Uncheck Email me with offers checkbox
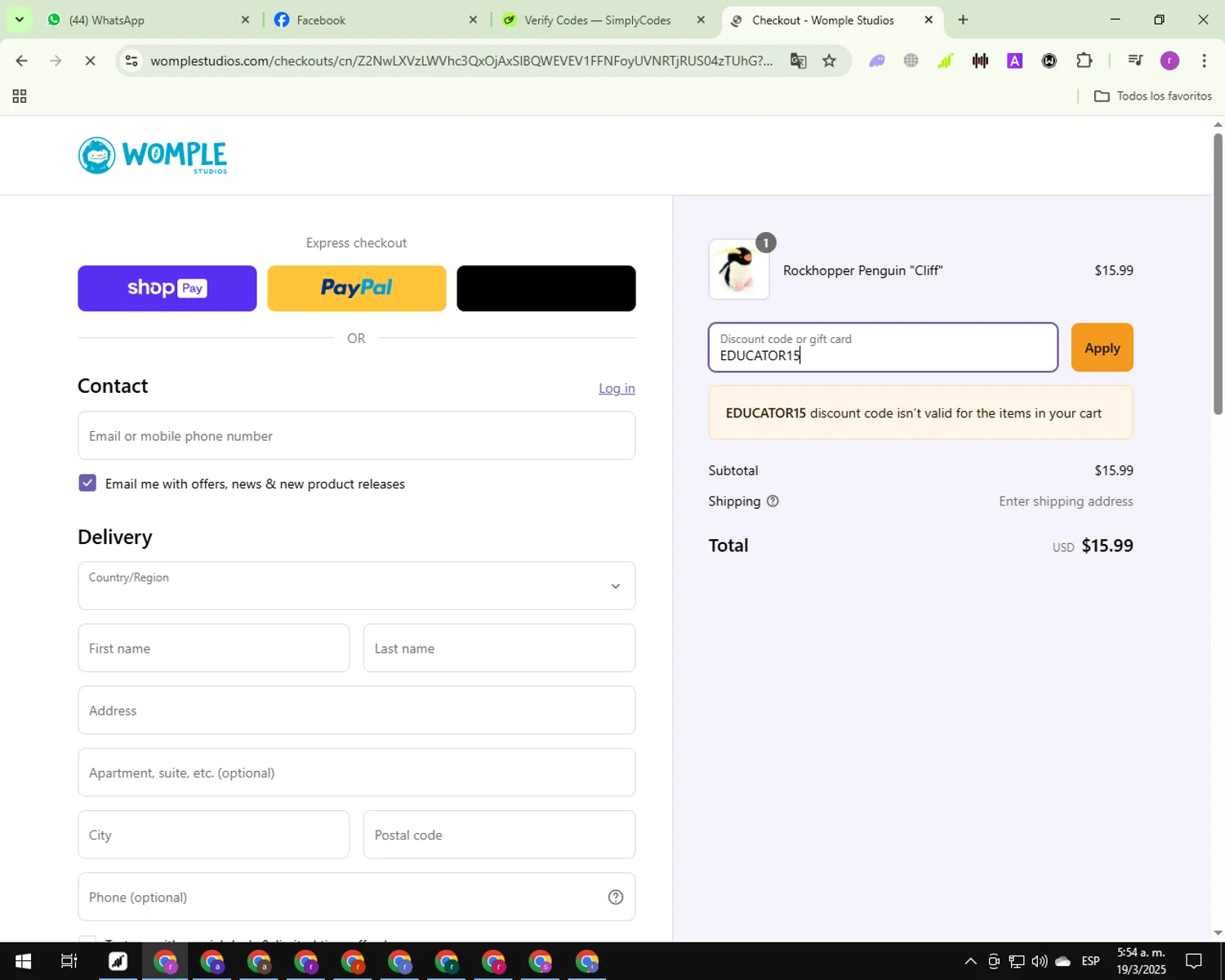Viewport: 1225px width, 980px height. pyautogui.click(x=87, y=483)
